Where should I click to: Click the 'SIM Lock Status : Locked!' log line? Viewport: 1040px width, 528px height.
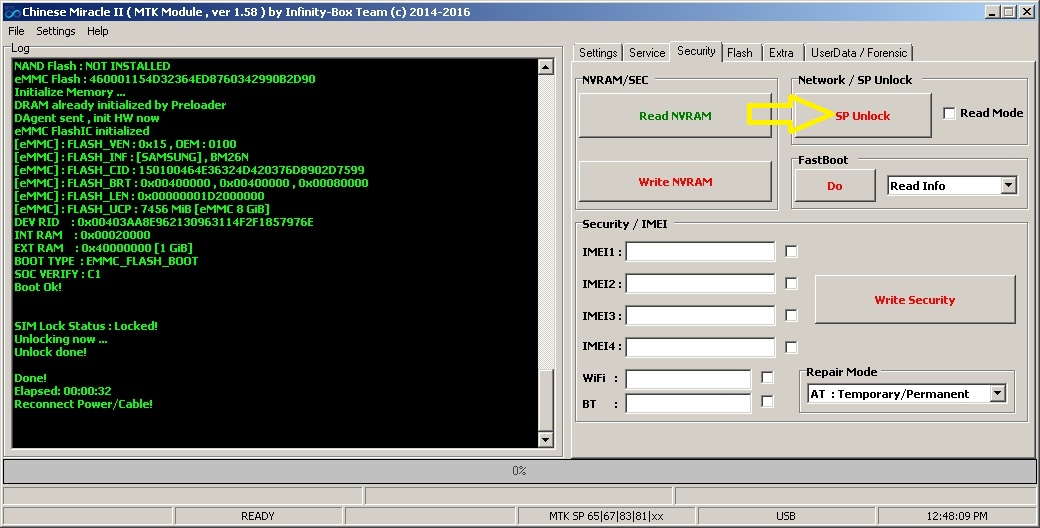pos(86,326)
